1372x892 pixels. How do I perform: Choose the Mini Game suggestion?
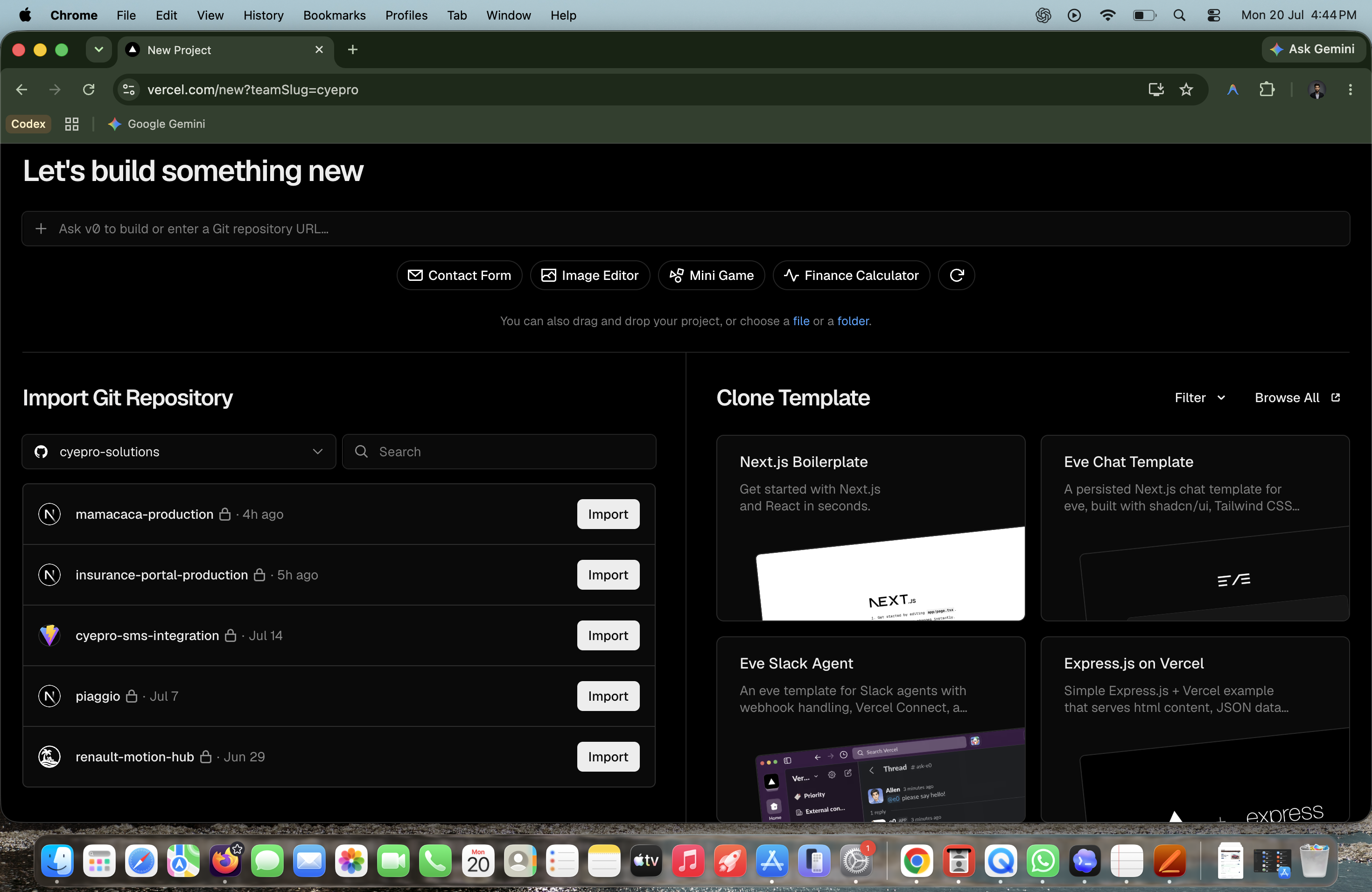point(711,275)
